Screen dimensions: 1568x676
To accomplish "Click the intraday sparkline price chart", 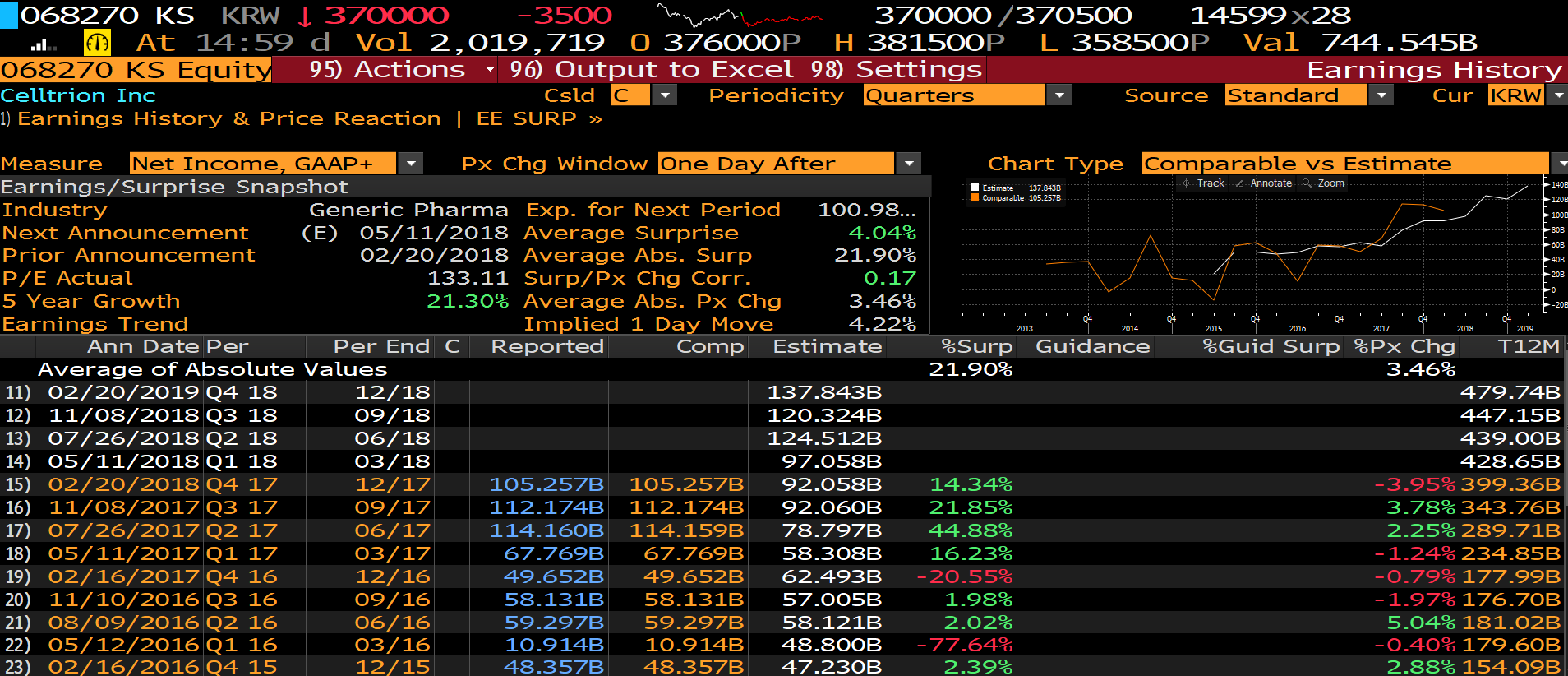I will point(738,16).
